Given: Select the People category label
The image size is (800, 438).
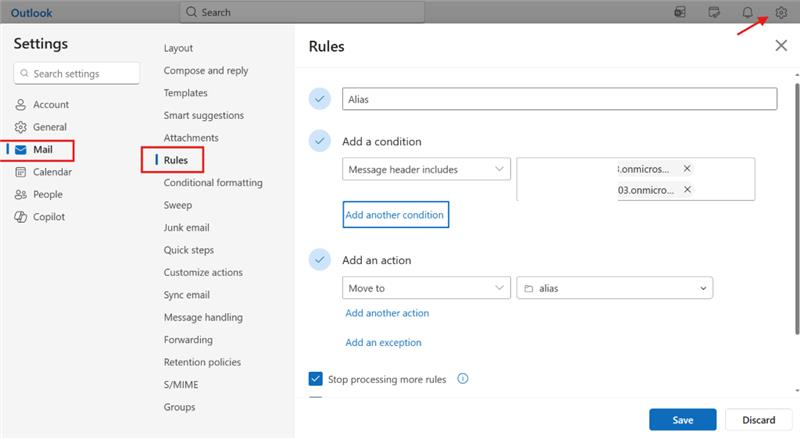Looking at the screenshot, I should 47,194.
